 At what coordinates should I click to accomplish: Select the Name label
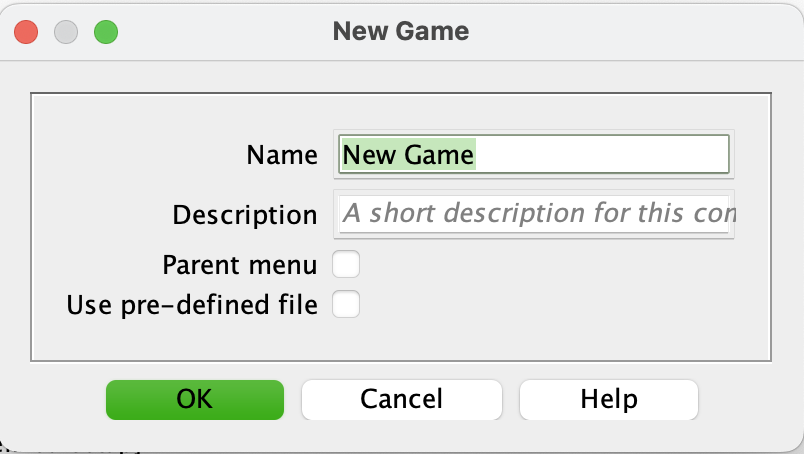pos(282,155)
